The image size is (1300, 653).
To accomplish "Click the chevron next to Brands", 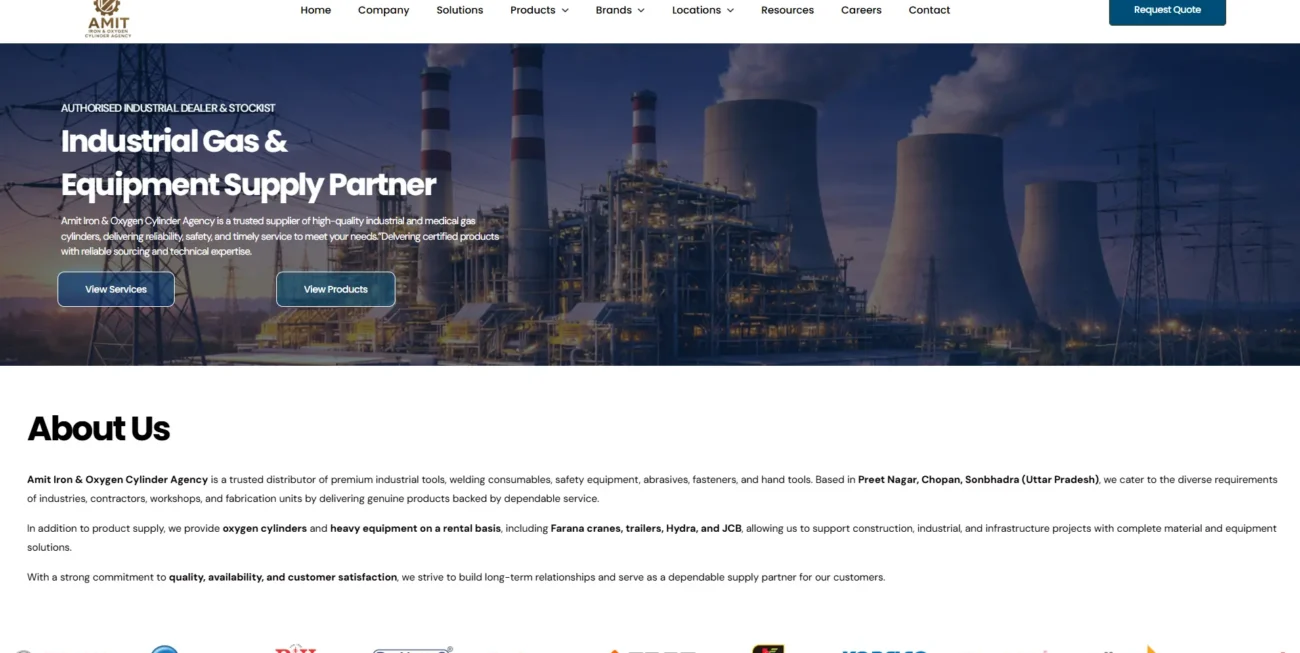I will pyautogui.click(x=640, y=10).
